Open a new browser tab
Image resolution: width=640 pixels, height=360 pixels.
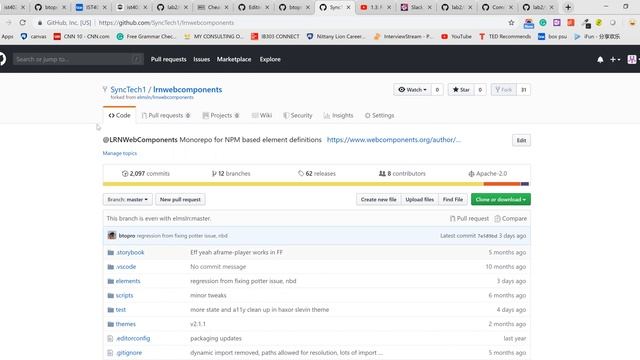pos(568,7)
